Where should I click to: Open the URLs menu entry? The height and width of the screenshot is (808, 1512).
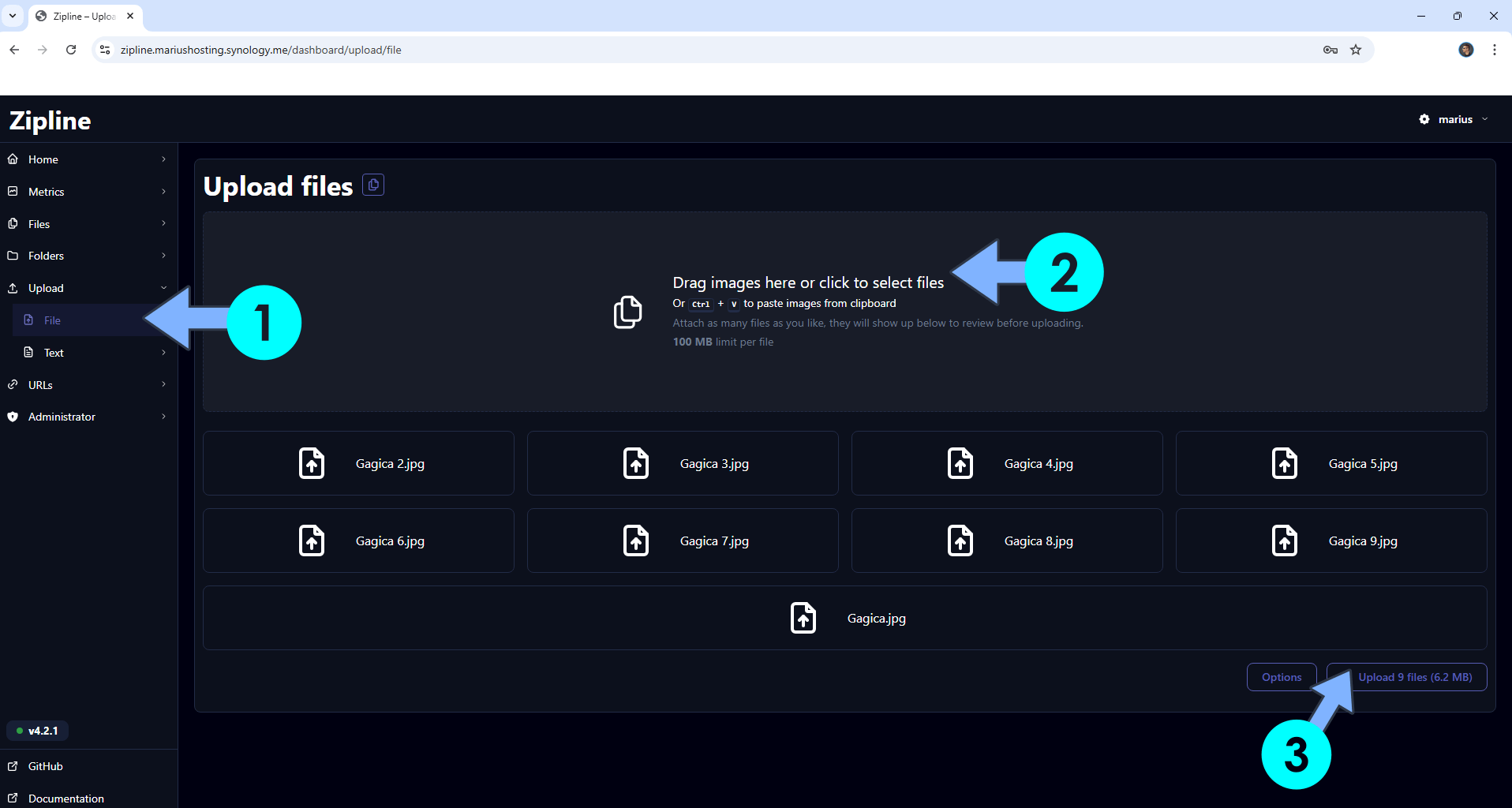(x=88, y=384)
